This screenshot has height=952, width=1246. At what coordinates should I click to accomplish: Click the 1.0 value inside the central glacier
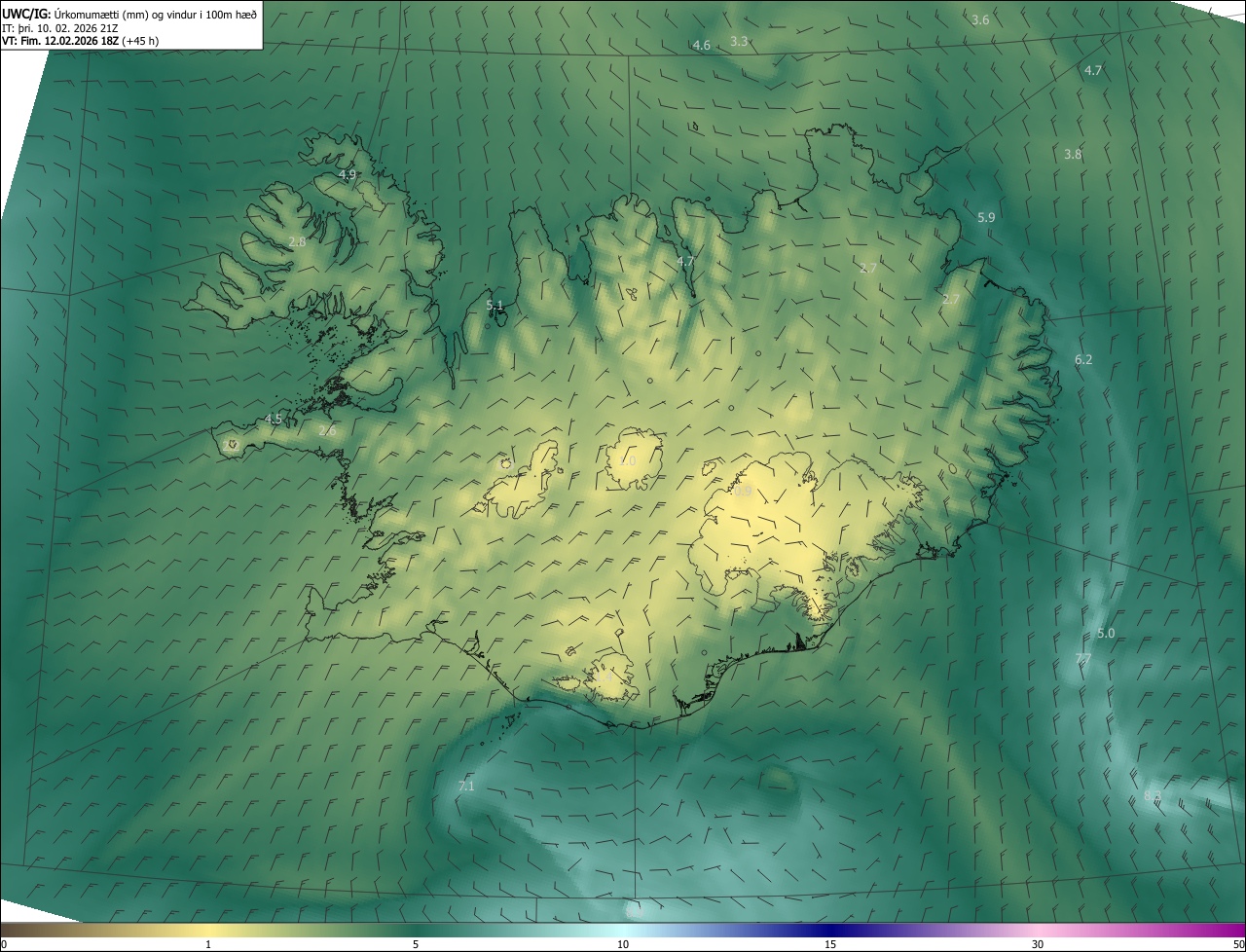627,460
